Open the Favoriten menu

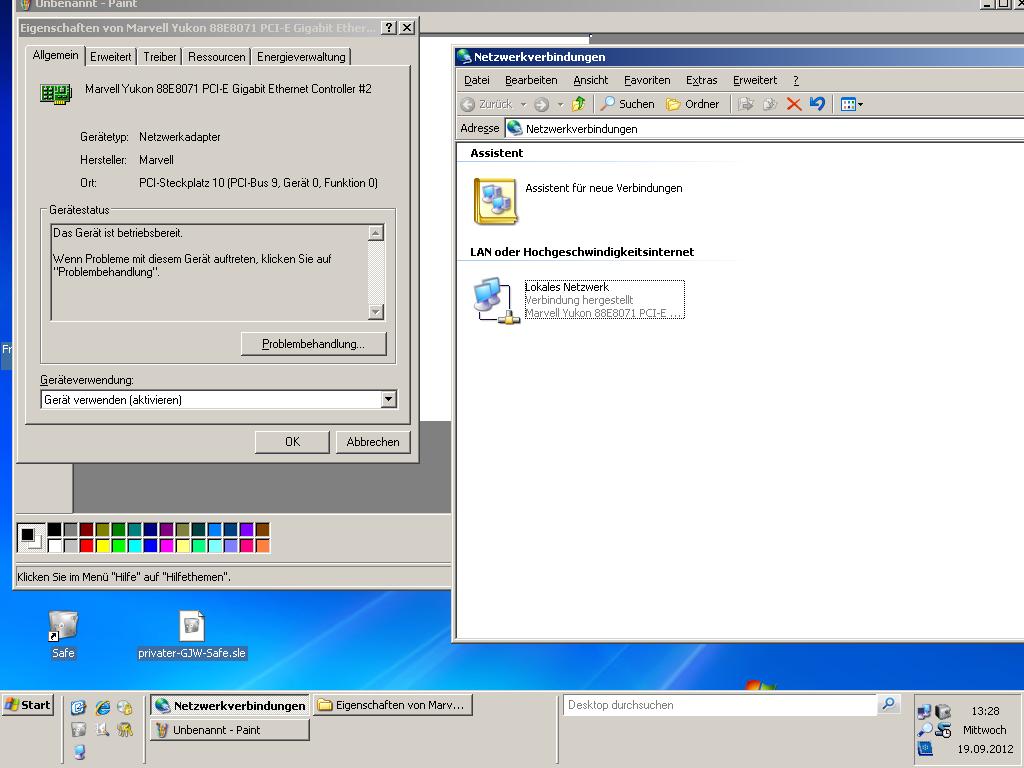click(647, 80)
